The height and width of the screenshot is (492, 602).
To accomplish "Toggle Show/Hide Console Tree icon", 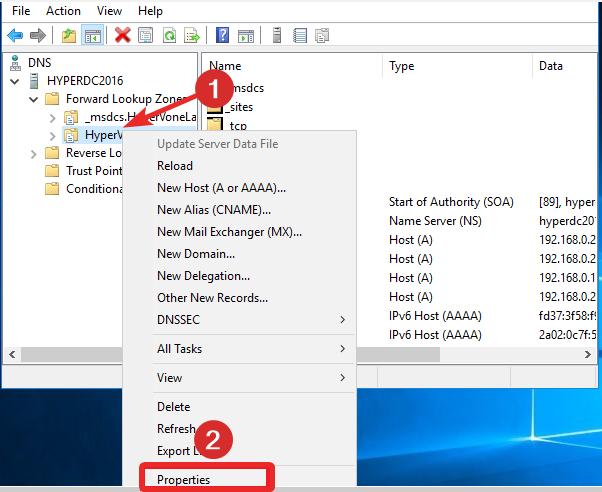I will pos(93,36).
